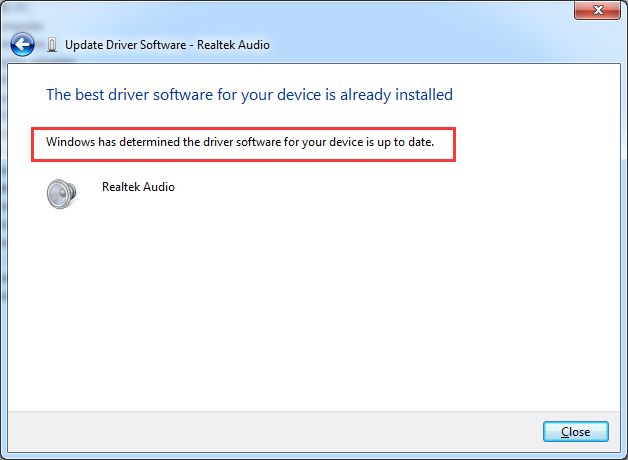The width and height of the screenshot is (628, 460).
Task: Click the small device icon in title bar
Action: tap(51, 45)
